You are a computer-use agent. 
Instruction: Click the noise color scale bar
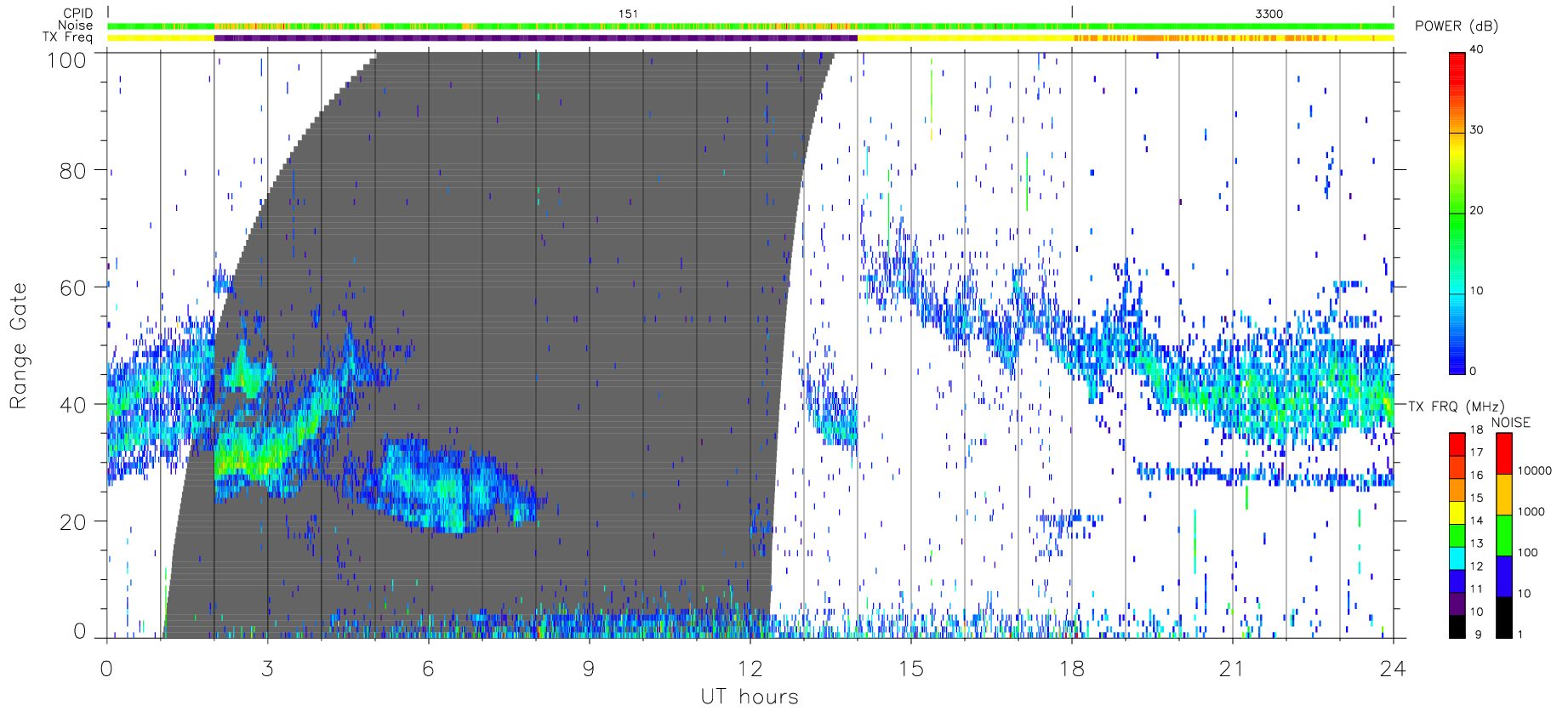pos(1504,535)
